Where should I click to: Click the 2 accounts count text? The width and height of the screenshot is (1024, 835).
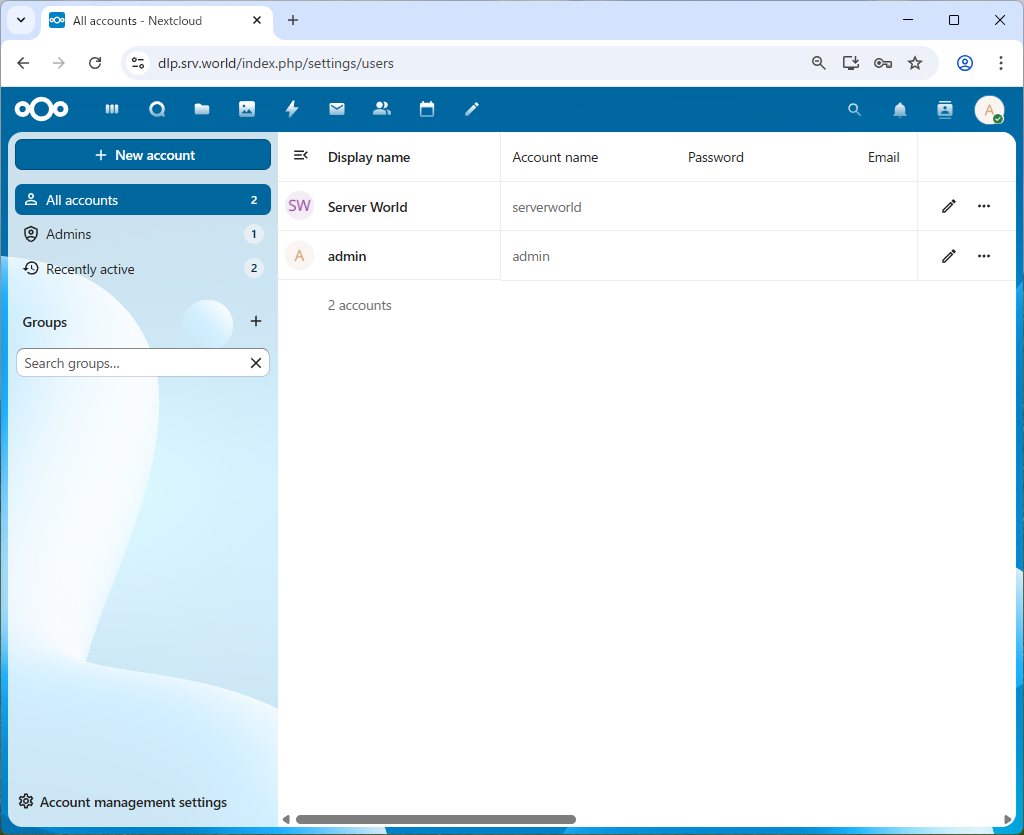360,305
